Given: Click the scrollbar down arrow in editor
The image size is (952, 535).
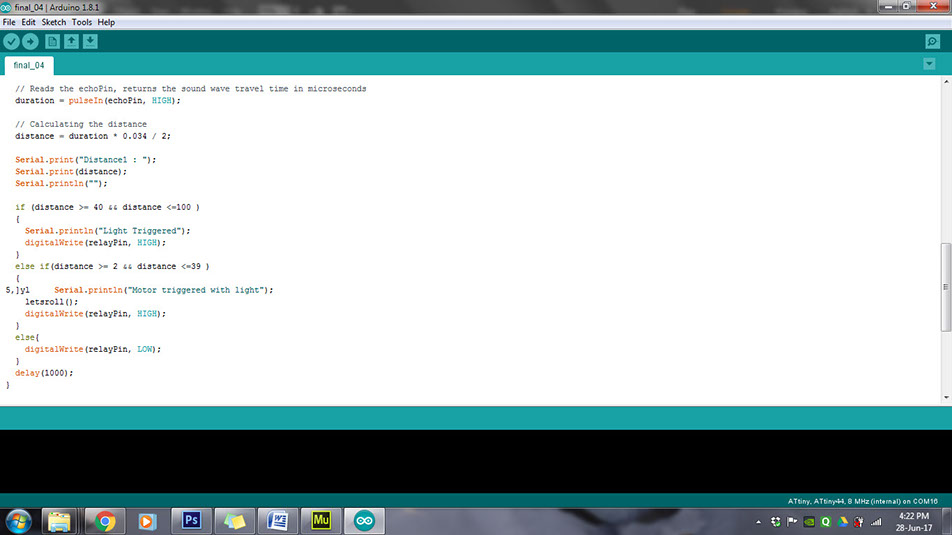Looking at the screenshot, I should pos(946,397).
